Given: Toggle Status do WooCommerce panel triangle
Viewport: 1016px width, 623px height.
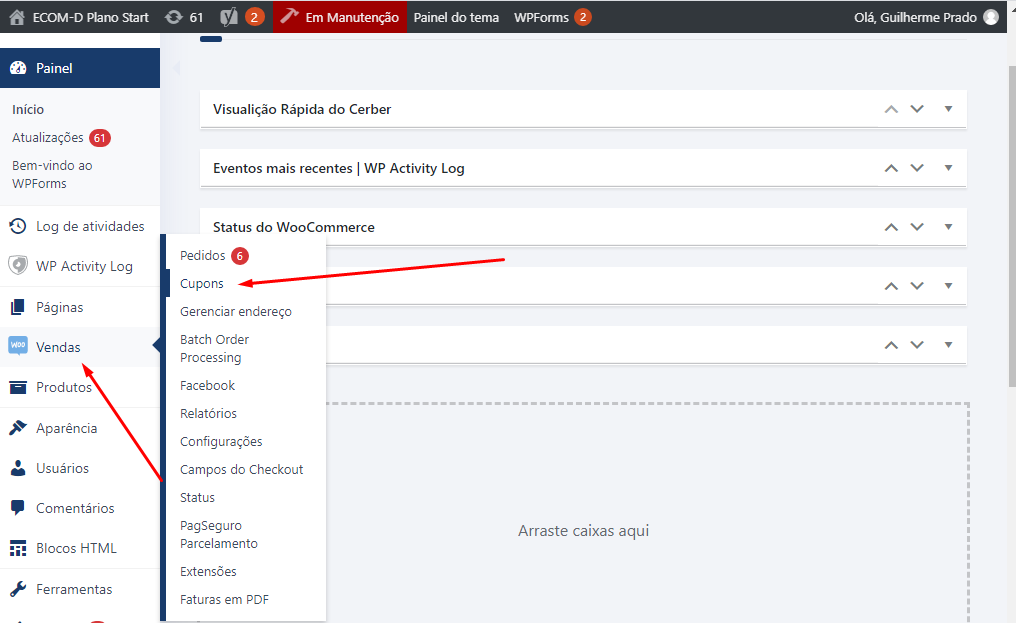Looking at the screenshot, I should [949, 227].
